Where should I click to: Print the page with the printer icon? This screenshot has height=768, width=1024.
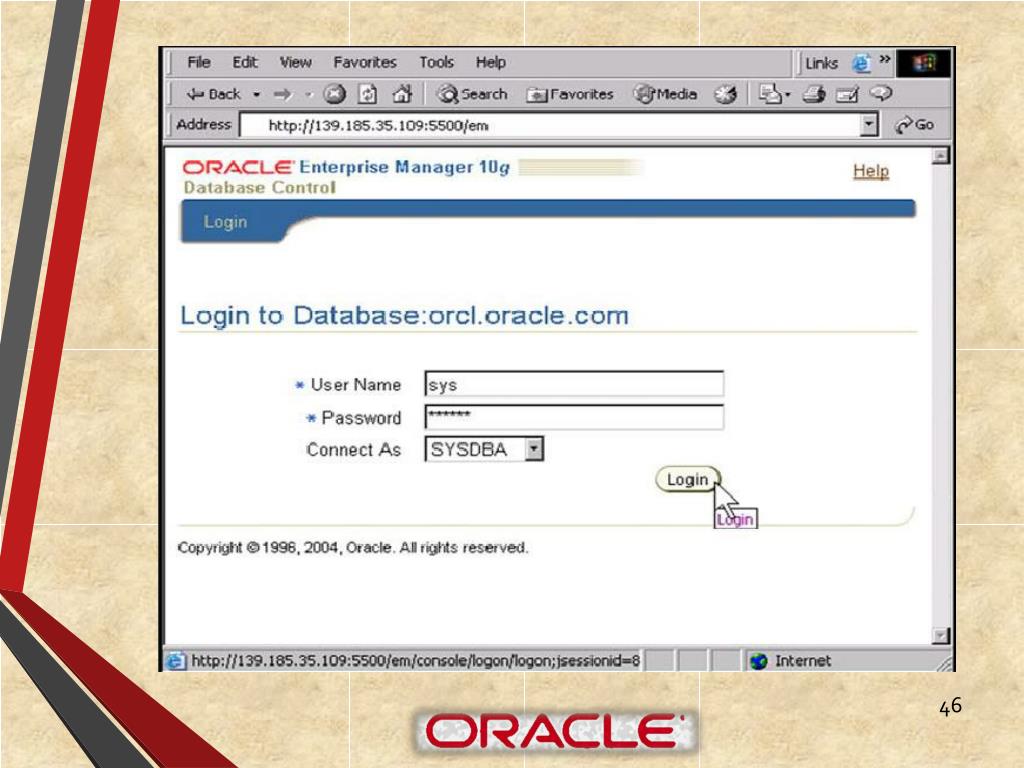[814, 95]
